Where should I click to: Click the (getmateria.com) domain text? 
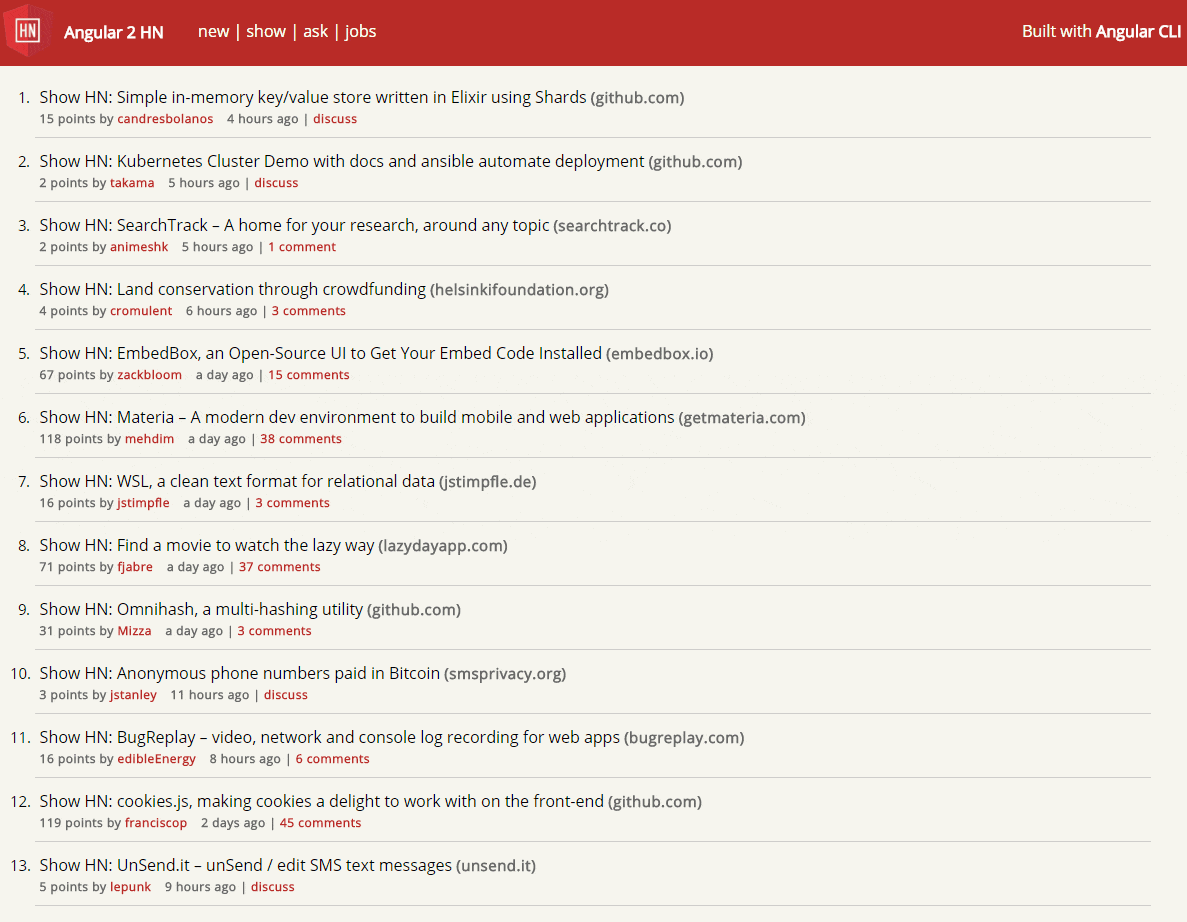(742, 418)
